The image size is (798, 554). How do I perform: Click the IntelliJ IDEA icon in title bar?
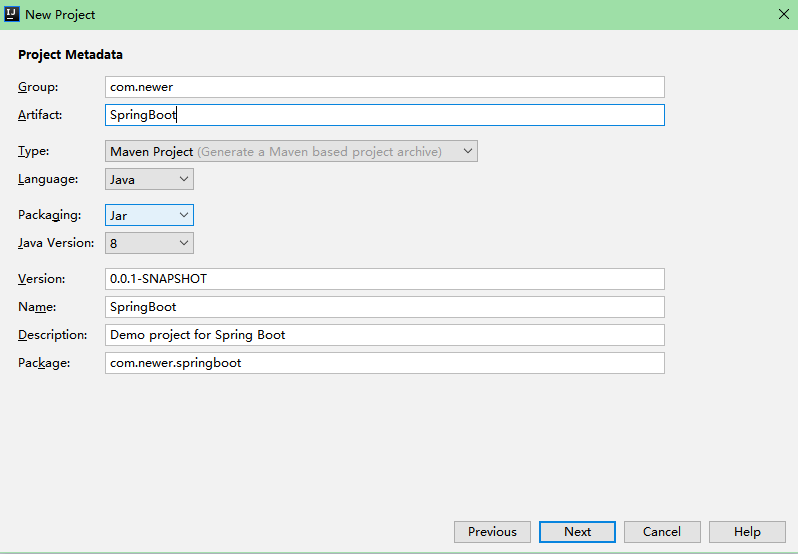11,14
